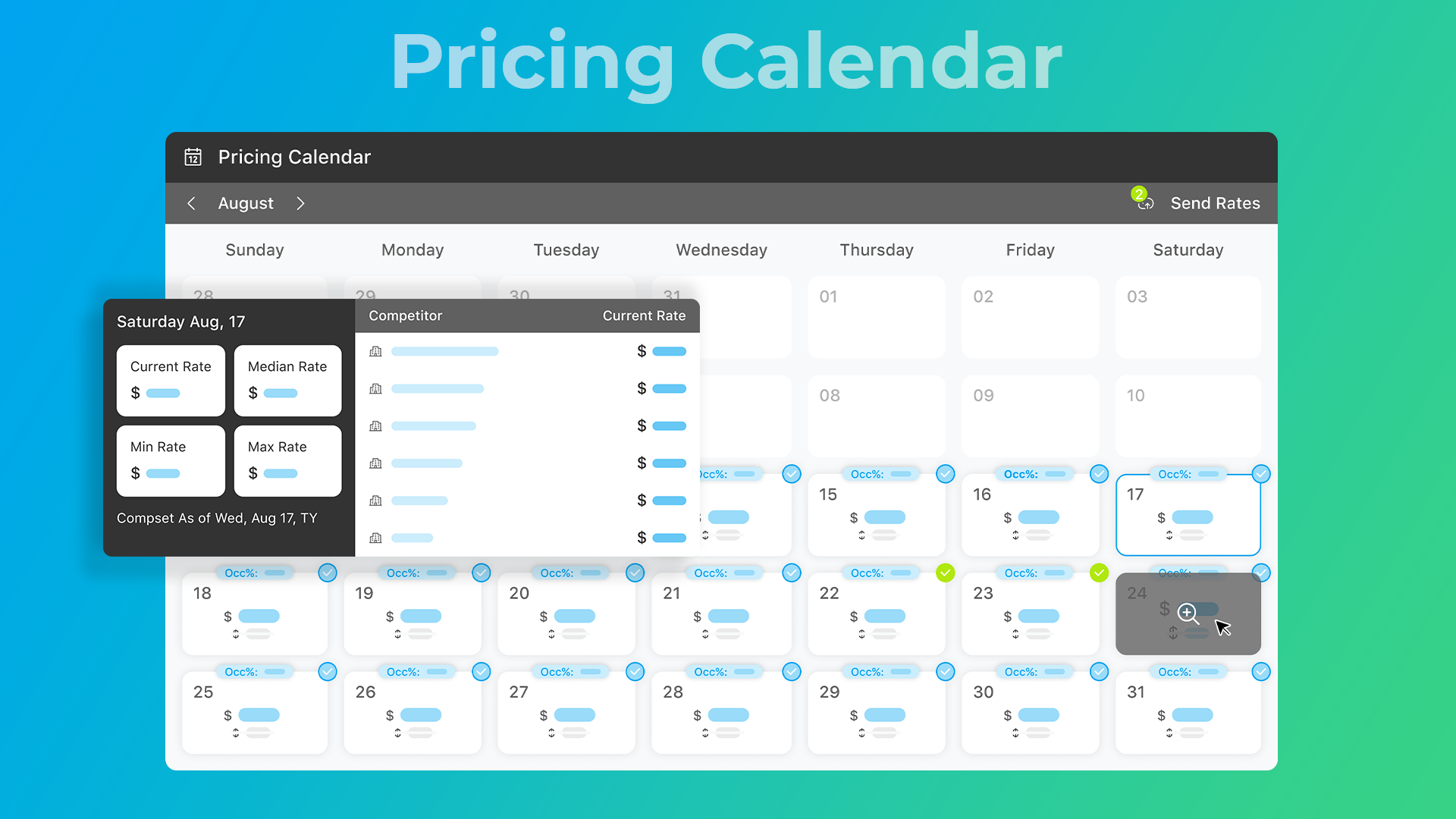Click the magnifier zoom icon on day 24
The width and height of the screenshot is (1456, 819).
pos(1188,613)
